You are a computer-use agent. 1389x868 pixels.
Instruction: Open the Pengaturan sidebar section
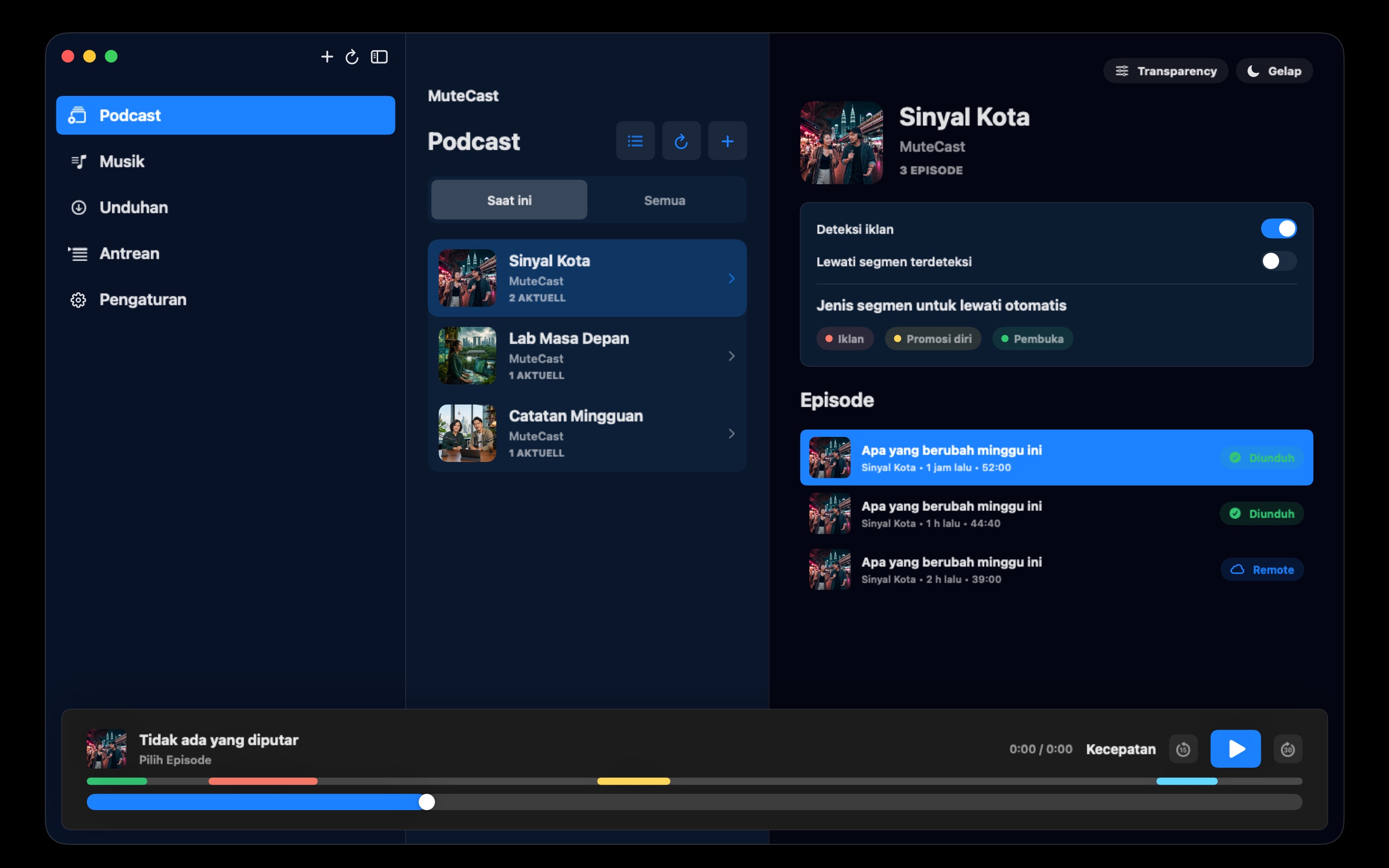click(x=226, y=299)
